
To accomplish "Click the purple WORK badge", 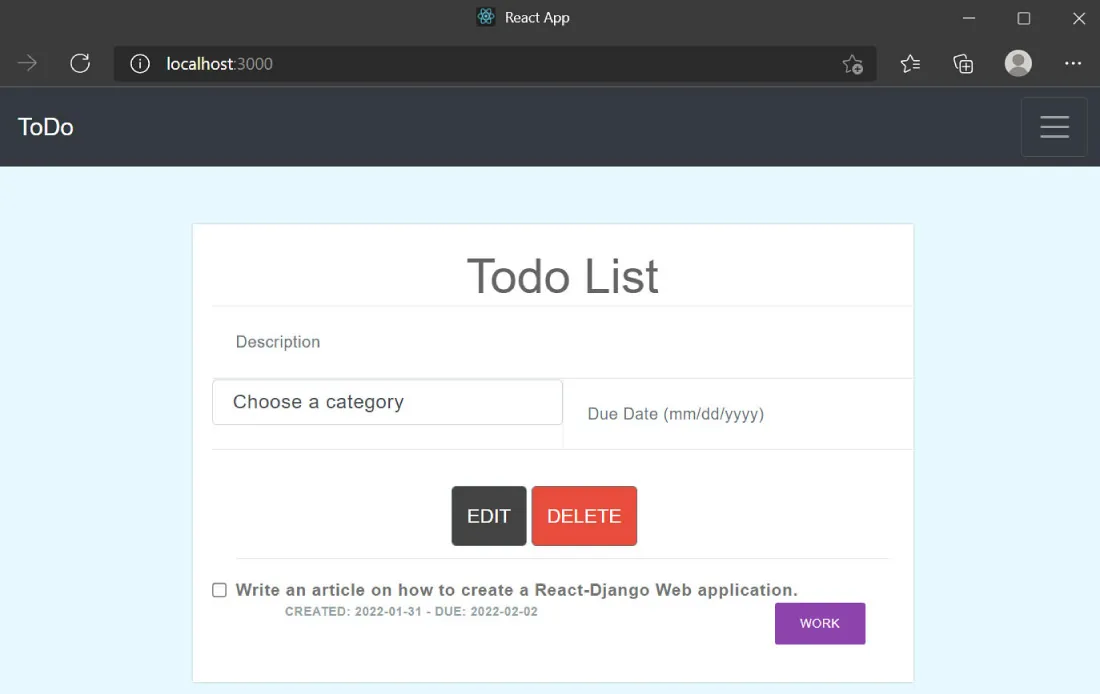I will (x=820, y=623).
